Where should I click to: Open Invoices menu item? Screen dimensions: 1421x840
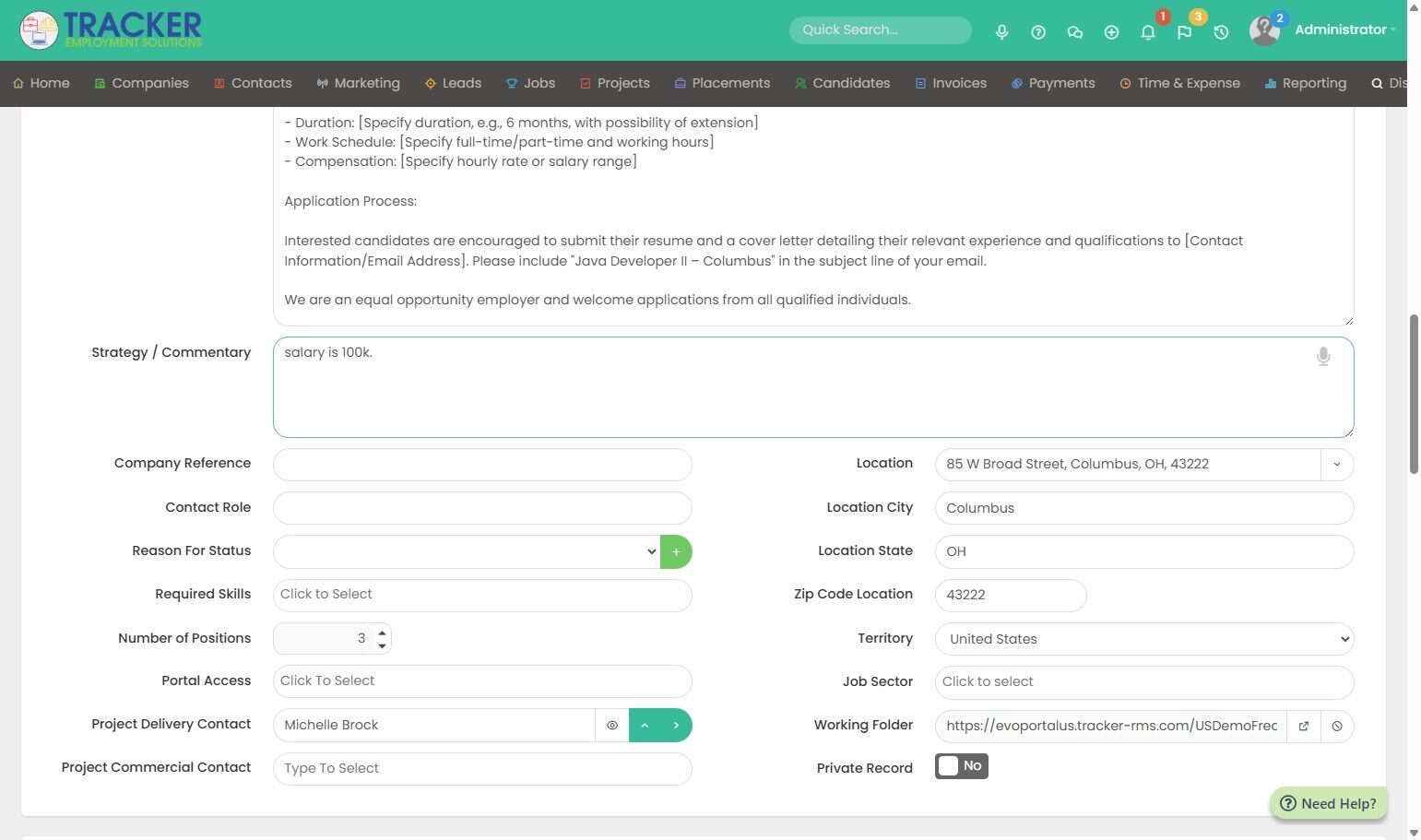coord(951,83)
